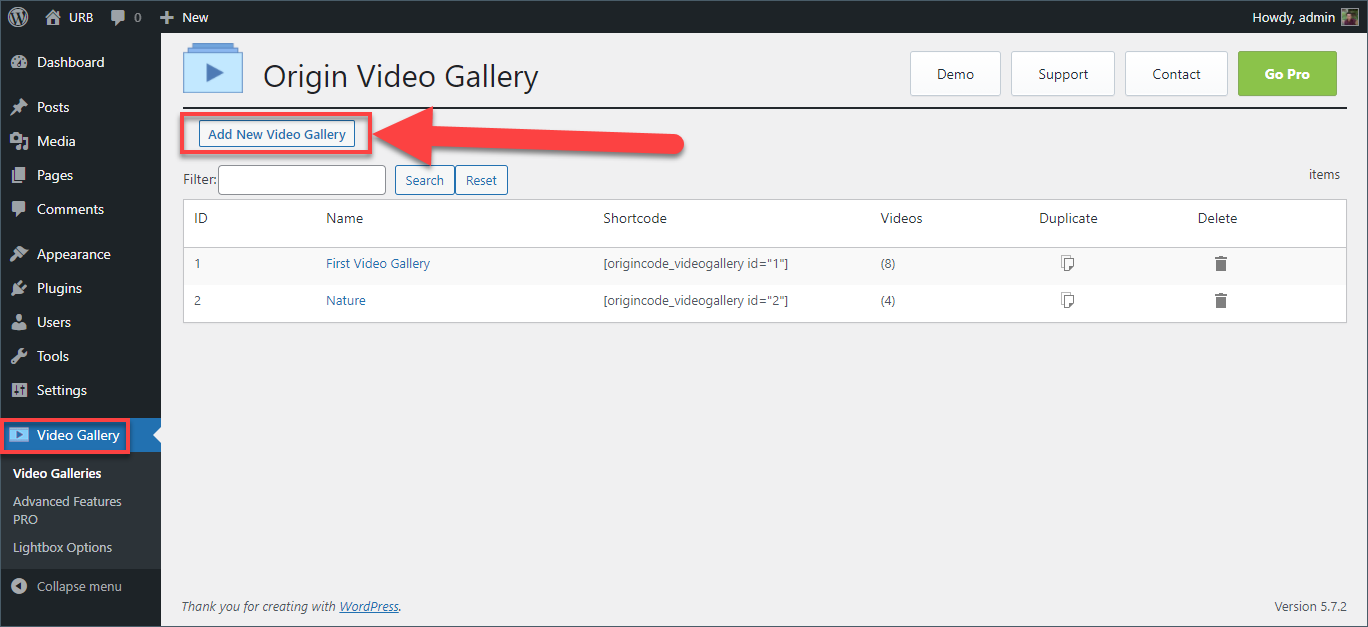
Task: Duplicate the First Video Gallery
Action: pyautogui.click(x=1068, y=264)
